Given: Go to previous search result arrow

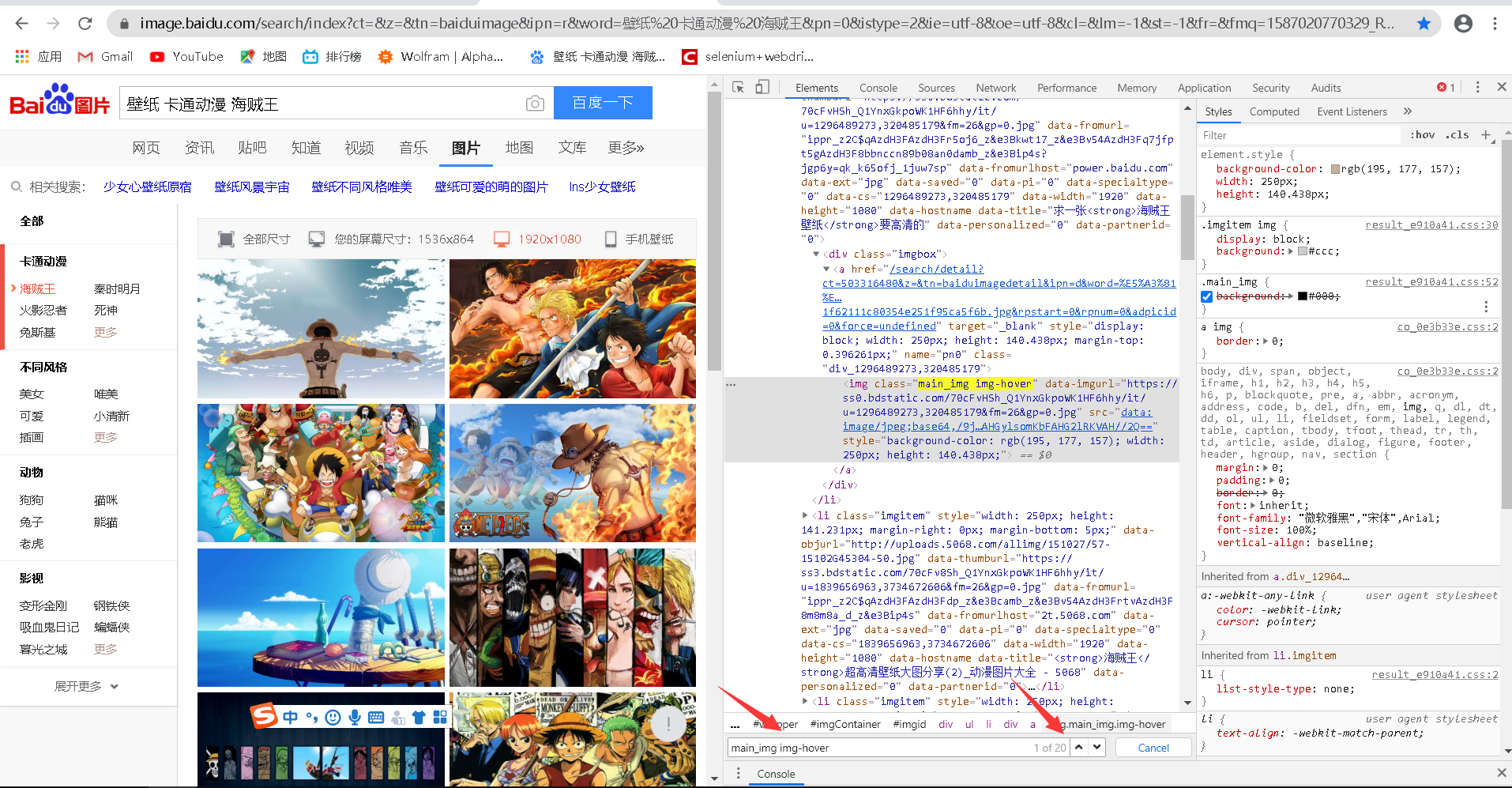Looking at the screenshot, I should (1078, 747).
